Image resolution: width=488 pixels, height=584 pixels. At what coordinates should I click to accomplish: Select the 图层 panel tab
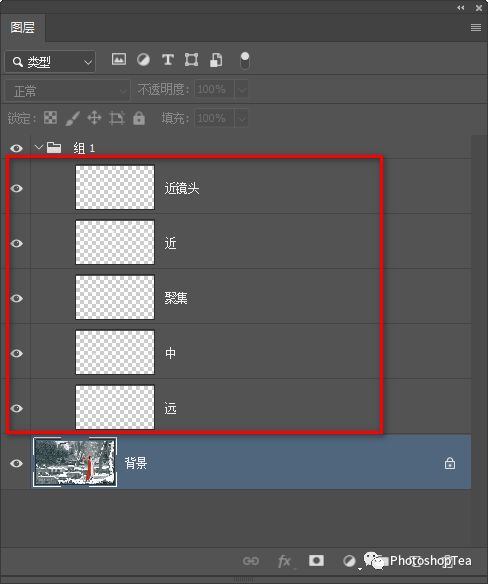click(x=23, y=28)
